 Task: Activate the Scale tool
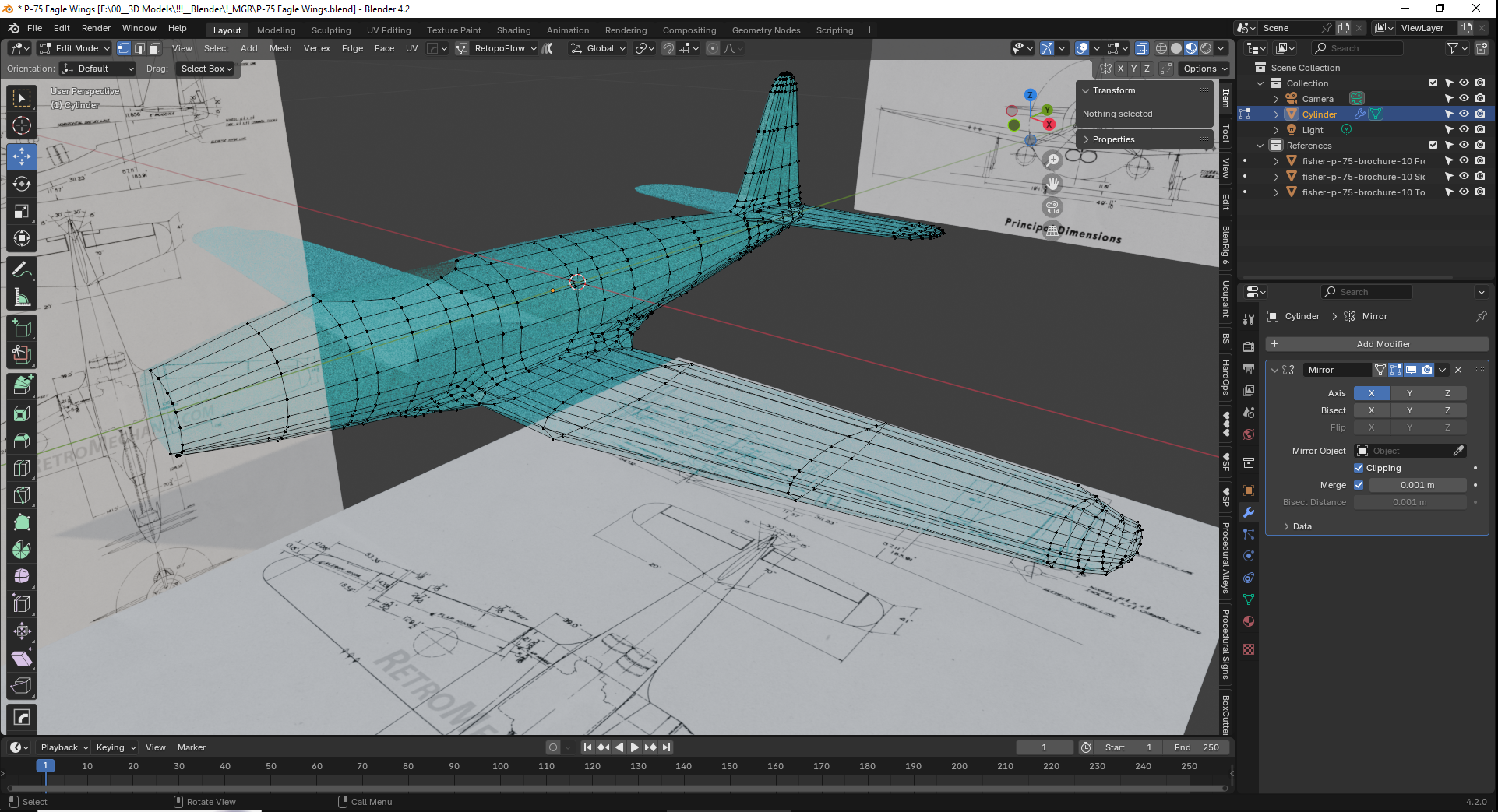(x=22, y=211)
